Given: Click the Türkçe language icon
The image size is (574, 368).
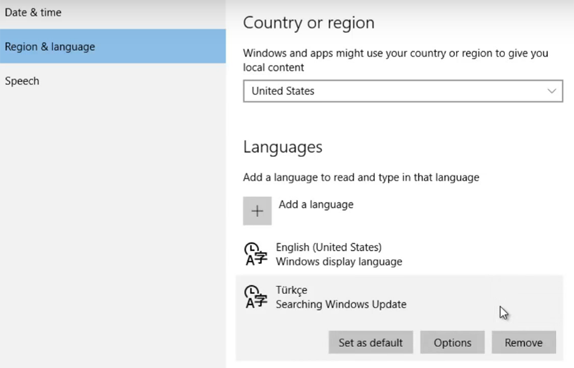Looking at the screenshot, I should [256, 297].
